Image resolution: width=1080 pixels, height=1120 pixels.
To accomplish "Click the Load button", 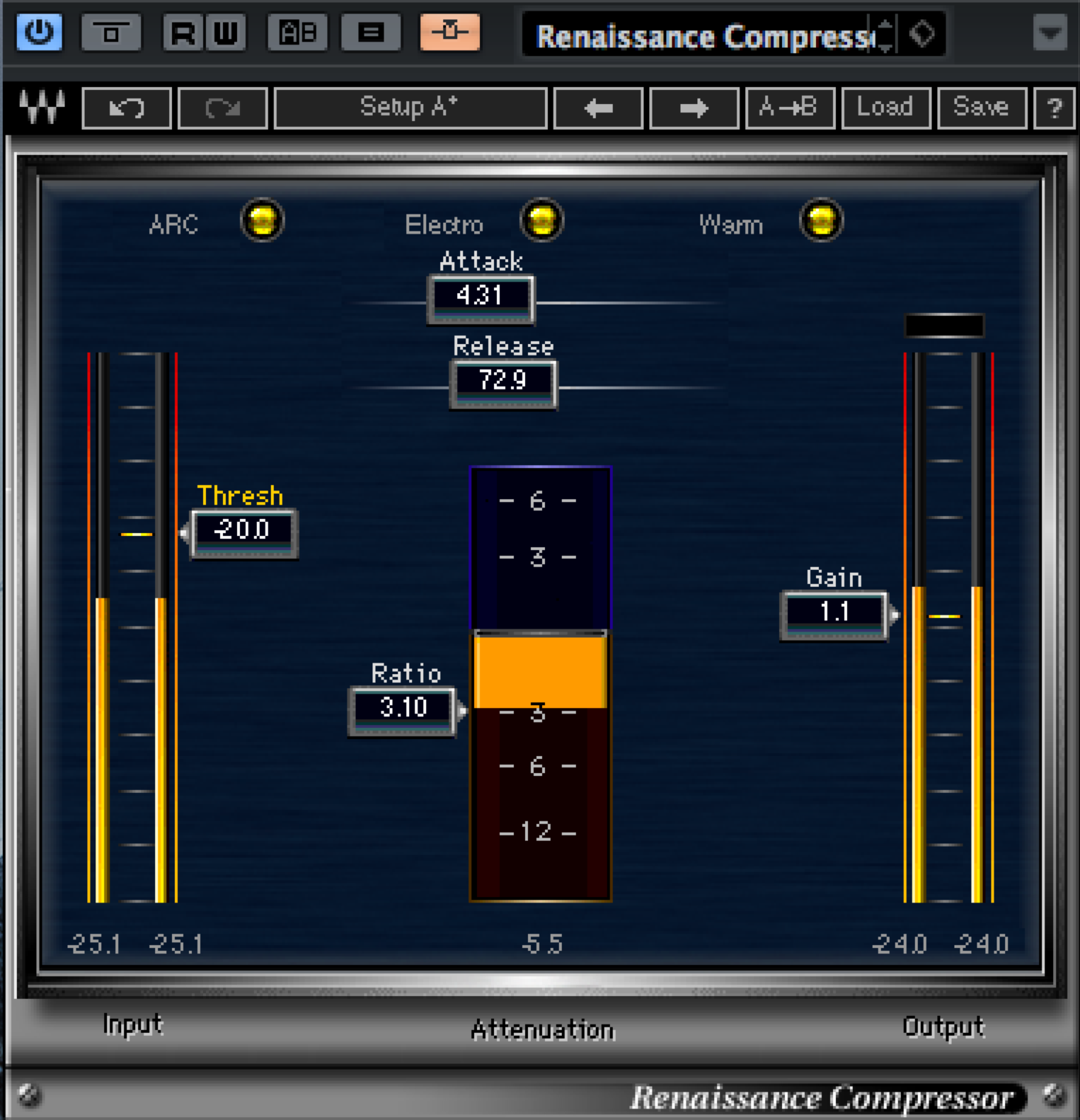I will point(885,108).
